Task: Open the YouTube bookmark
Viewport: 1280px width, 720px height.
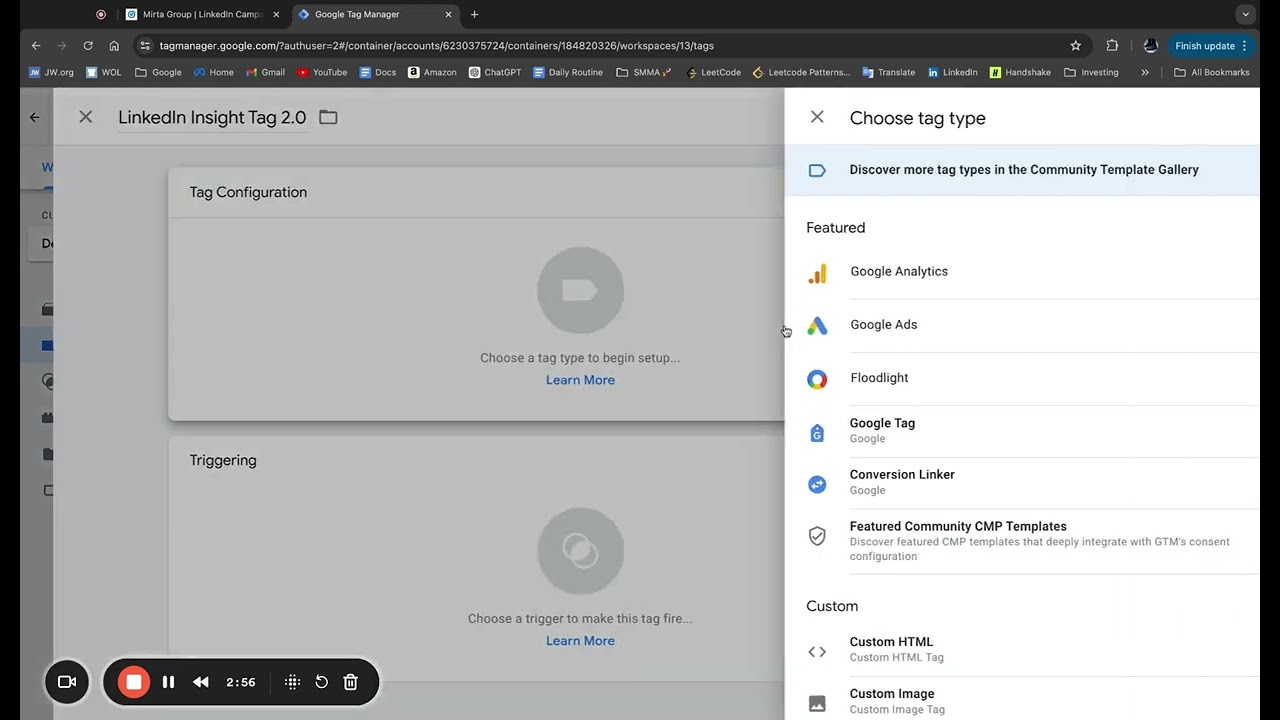Action: 322,73
